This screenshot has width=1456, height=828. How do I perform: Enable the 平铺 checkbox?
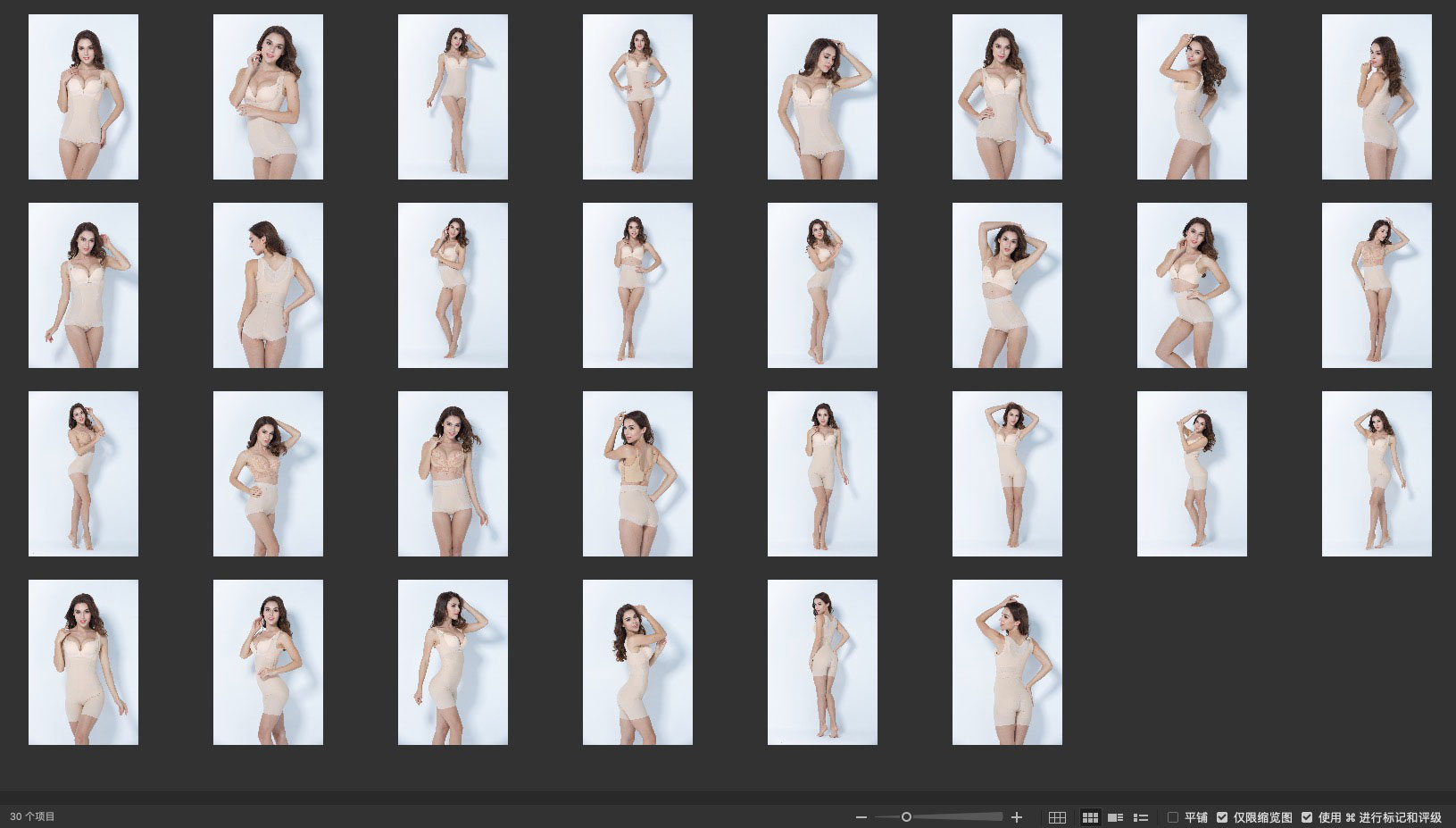click(1173, 817)
